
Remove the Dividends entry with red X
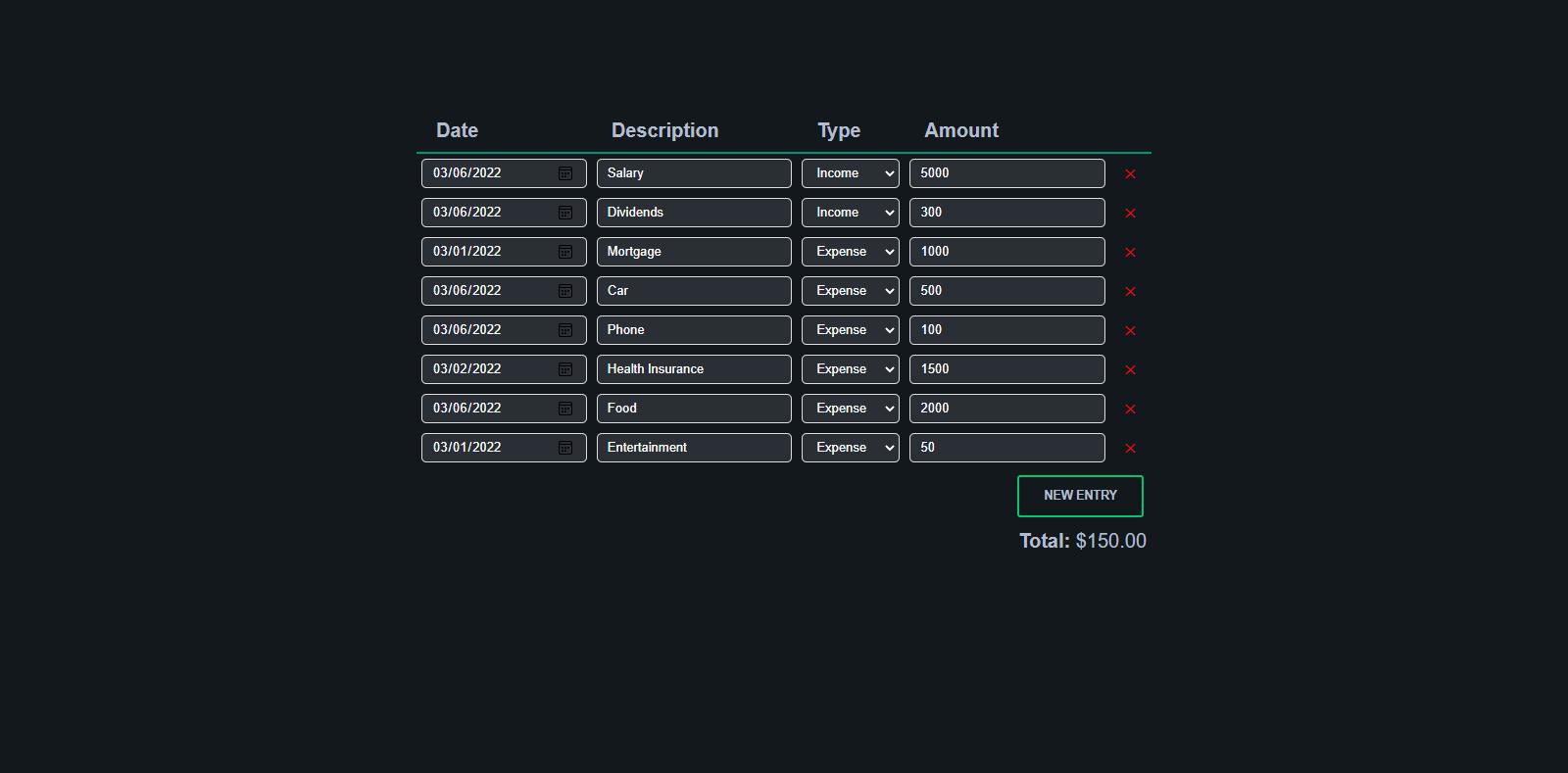1130,214
